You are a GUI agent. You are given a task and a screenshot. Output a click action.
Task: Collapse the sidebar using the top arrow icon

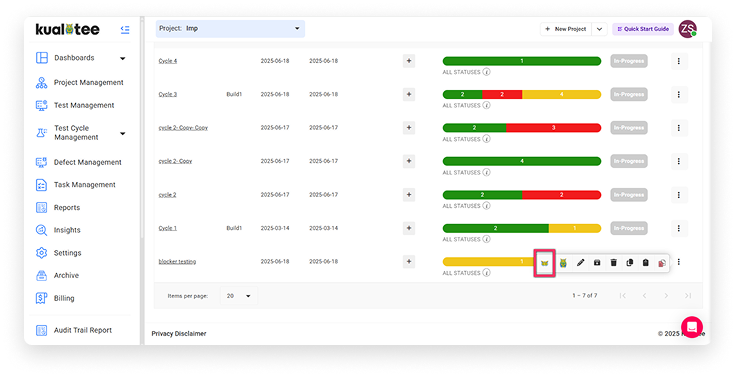coord(125,30)
